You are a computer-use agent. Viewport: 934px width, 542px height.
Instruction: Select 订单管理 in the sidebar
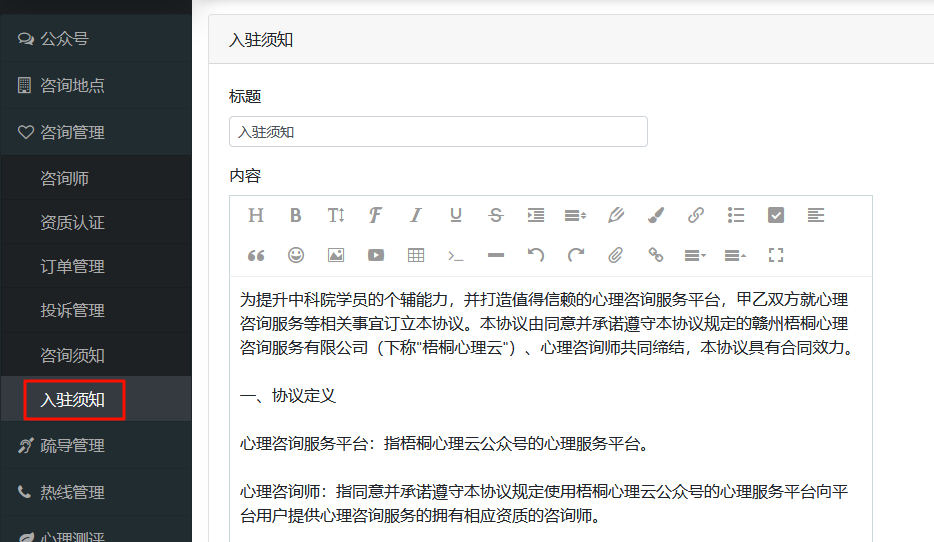coord(96,266)
